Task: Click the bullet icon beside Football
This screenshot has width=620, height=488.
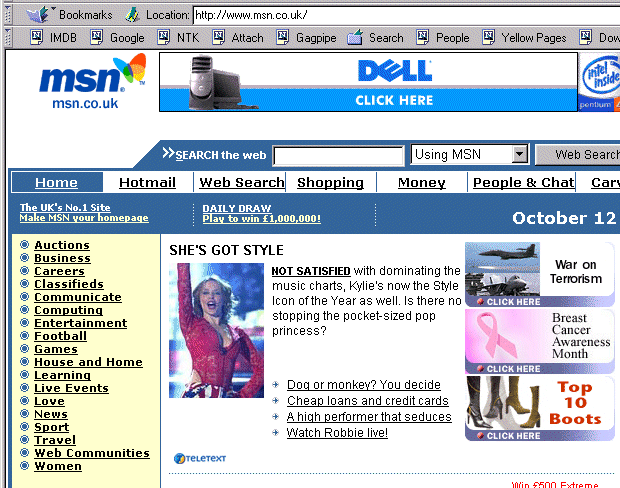Action: tap(25, 336)
